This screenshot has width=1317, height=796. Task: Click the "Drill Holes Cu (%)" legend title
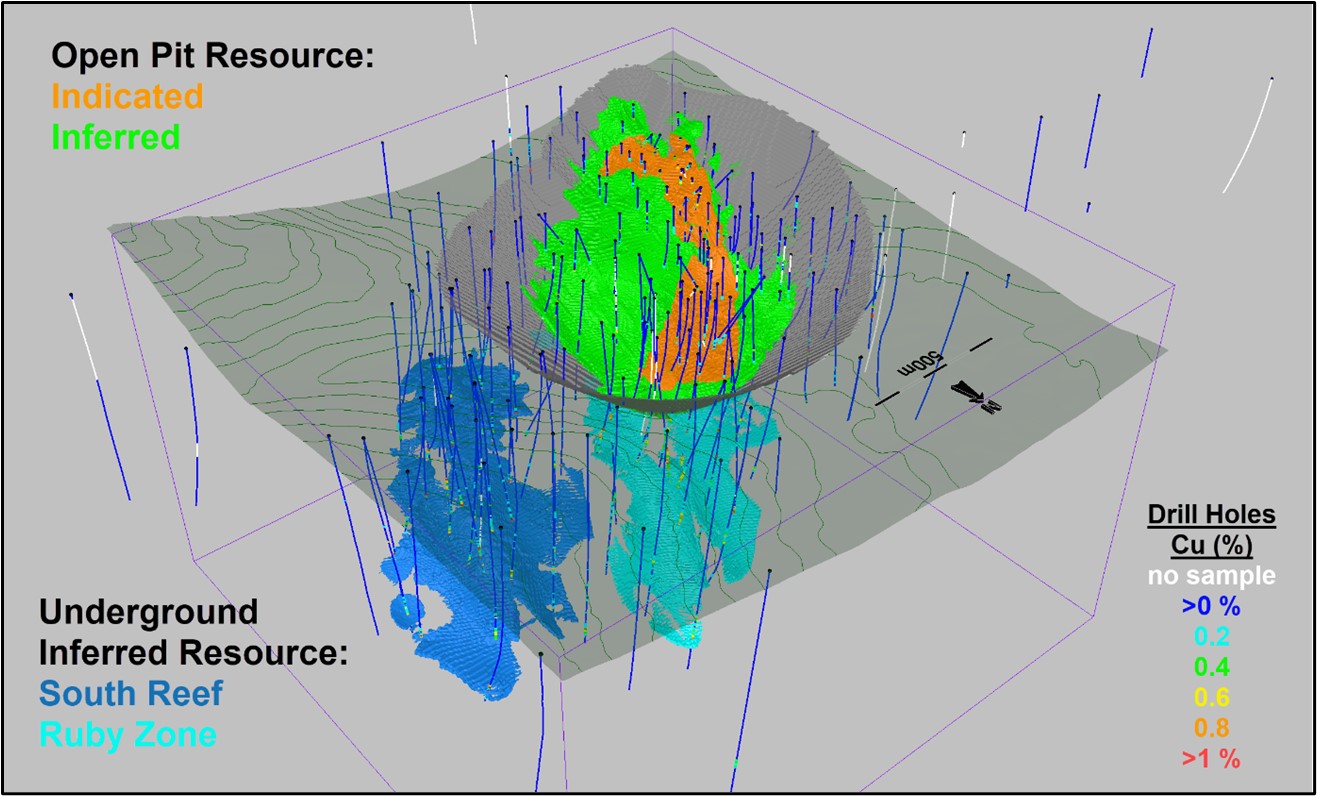1211,530
